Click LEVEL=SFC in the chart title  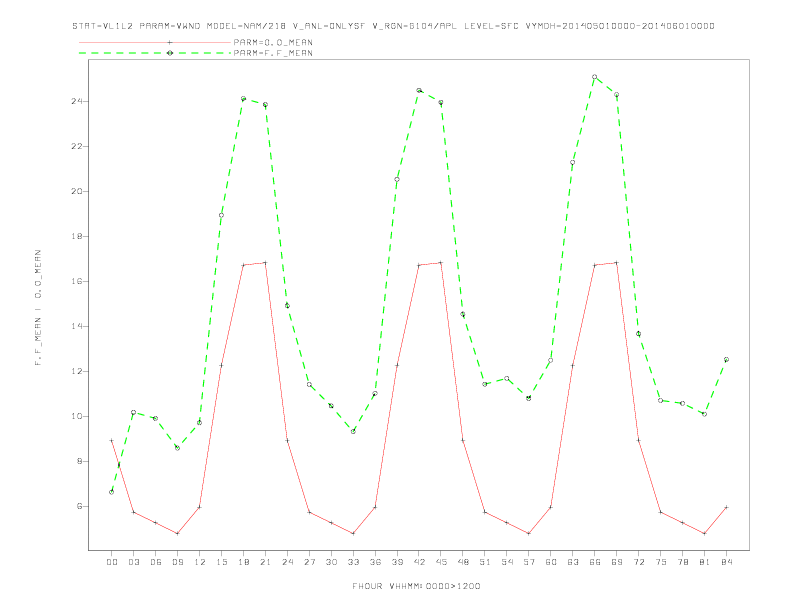pos(491,26)
